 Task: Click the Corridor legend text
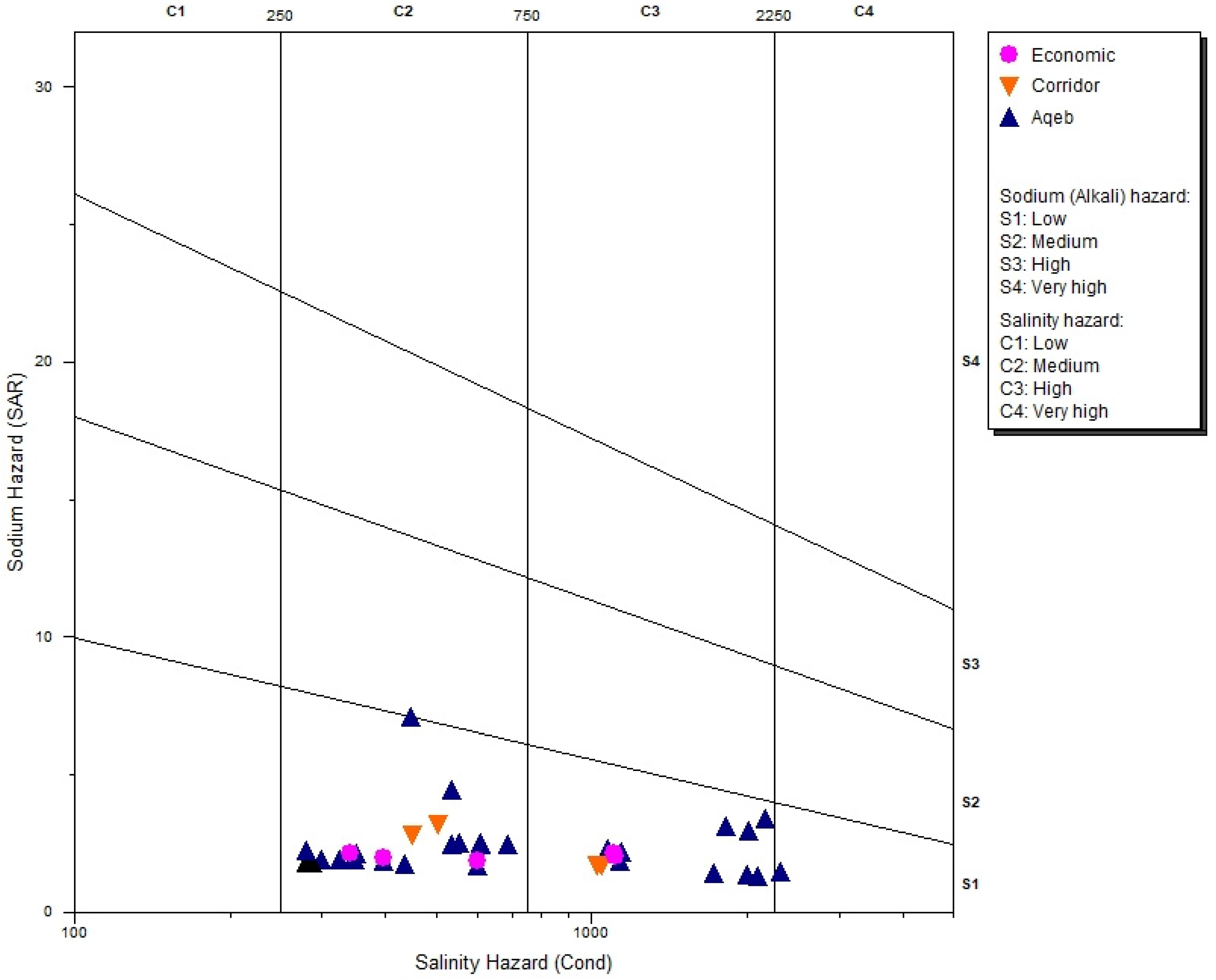coord(1065,86)
